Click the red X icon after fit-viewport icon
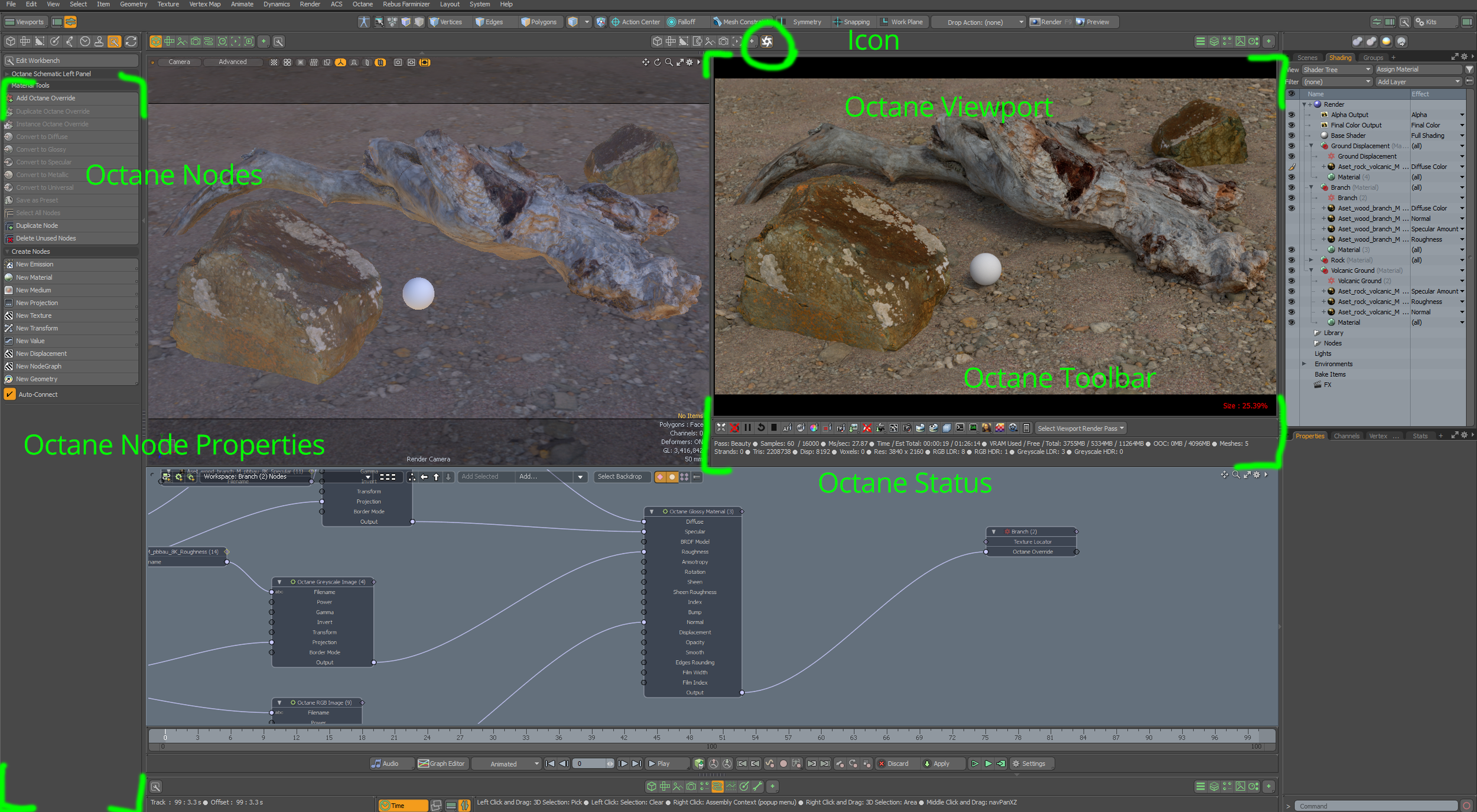The height and width of the screenshot is (812, 1477). pyautogui.click(x=734, y=428)
